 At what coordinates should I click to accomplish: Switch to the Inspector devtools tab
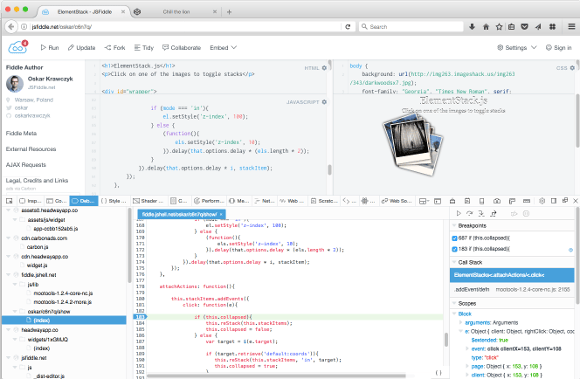[30, 201]
